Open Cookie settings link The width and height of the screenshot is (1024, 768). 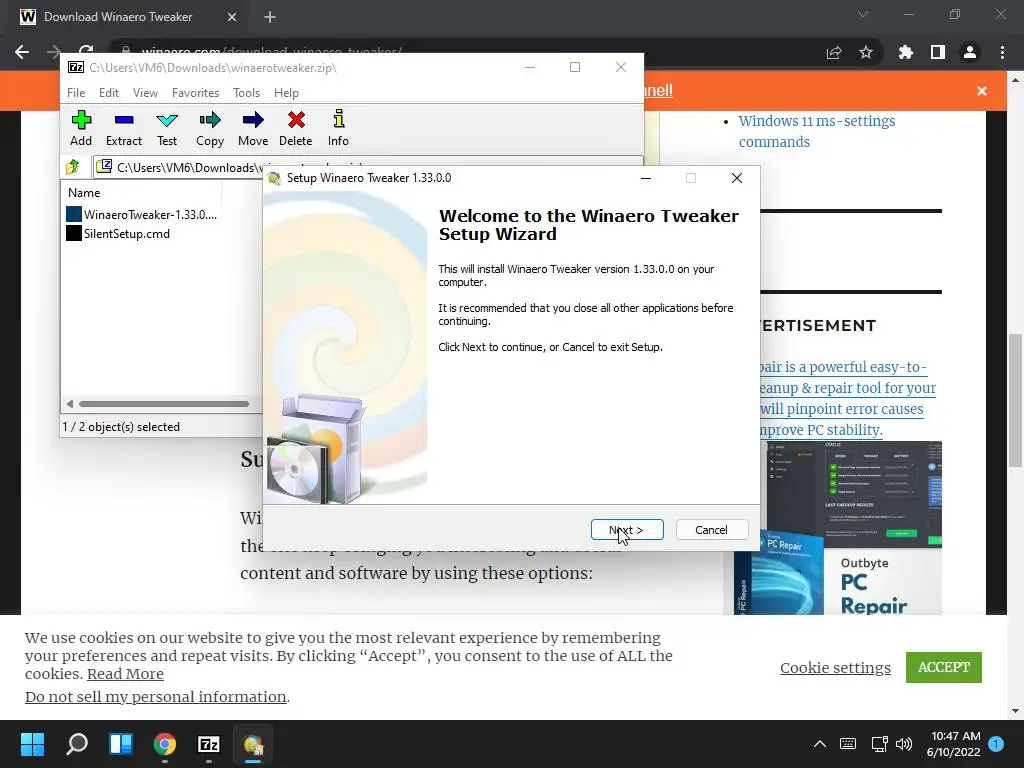point(835,667)
